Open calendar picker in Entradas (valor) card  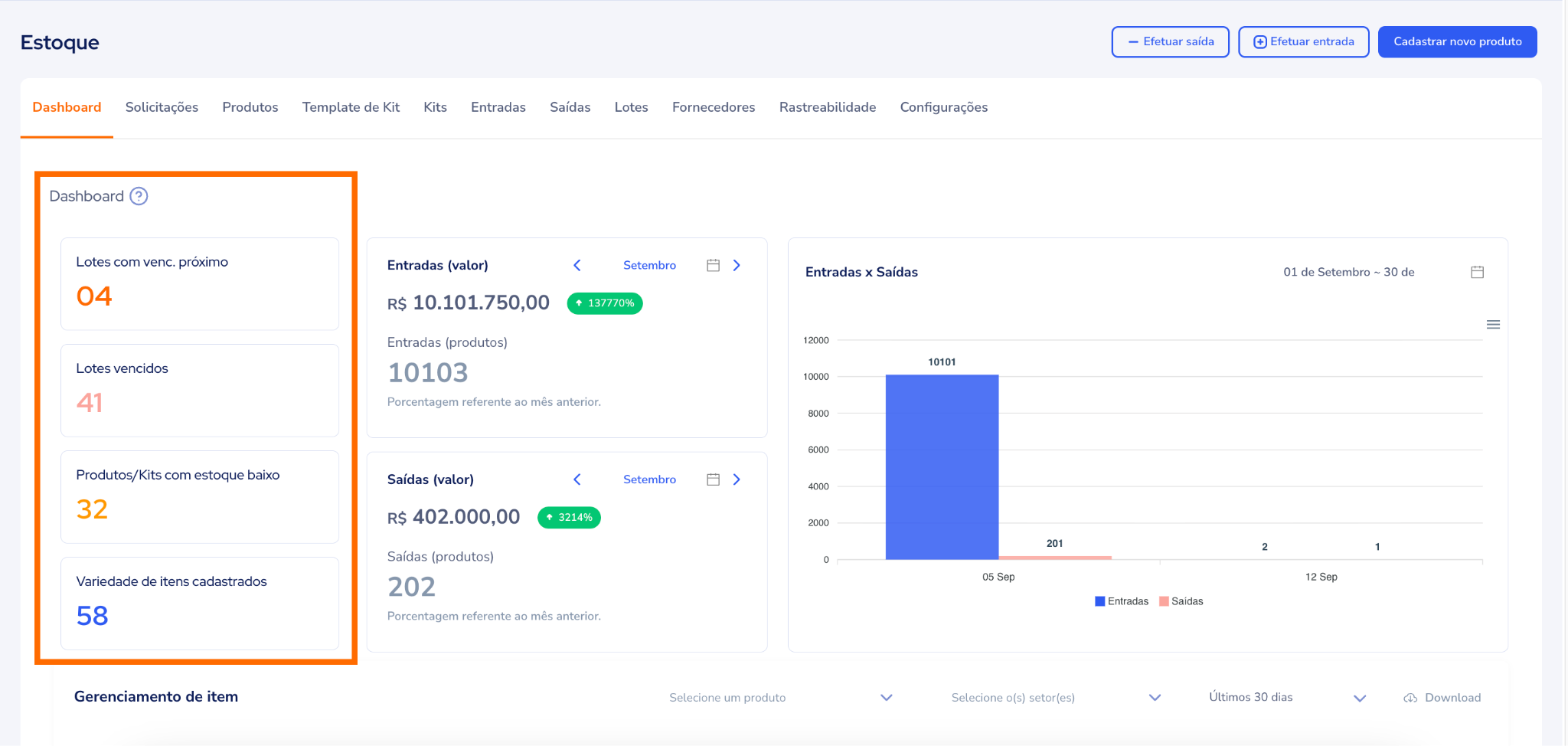tap(713, 265)
